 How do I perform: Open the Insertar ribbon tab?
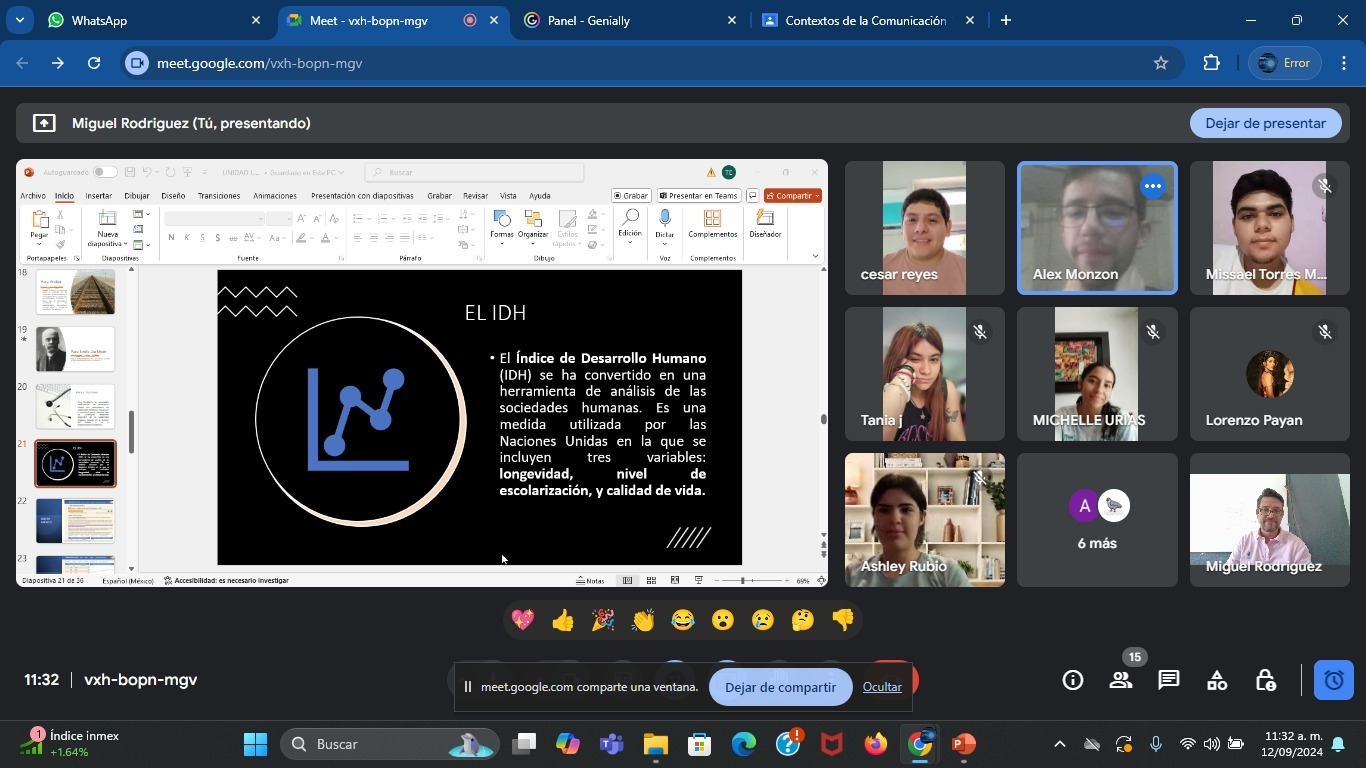pyautogui.click(x=98, y=196)
